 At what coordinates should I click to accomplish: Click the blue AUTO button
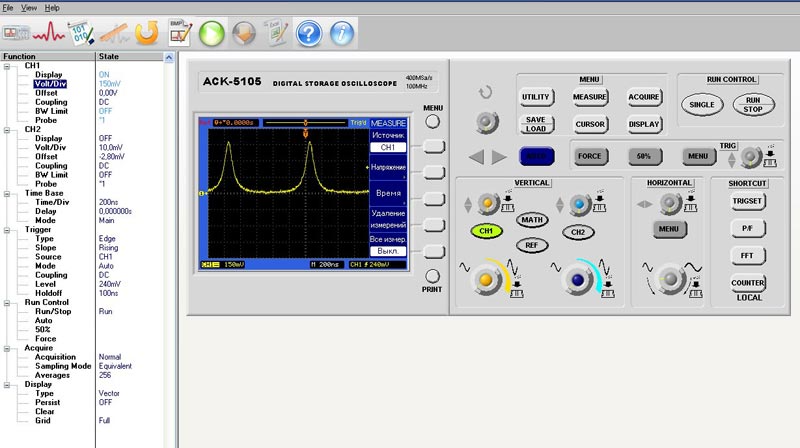[x=536, y=156]
